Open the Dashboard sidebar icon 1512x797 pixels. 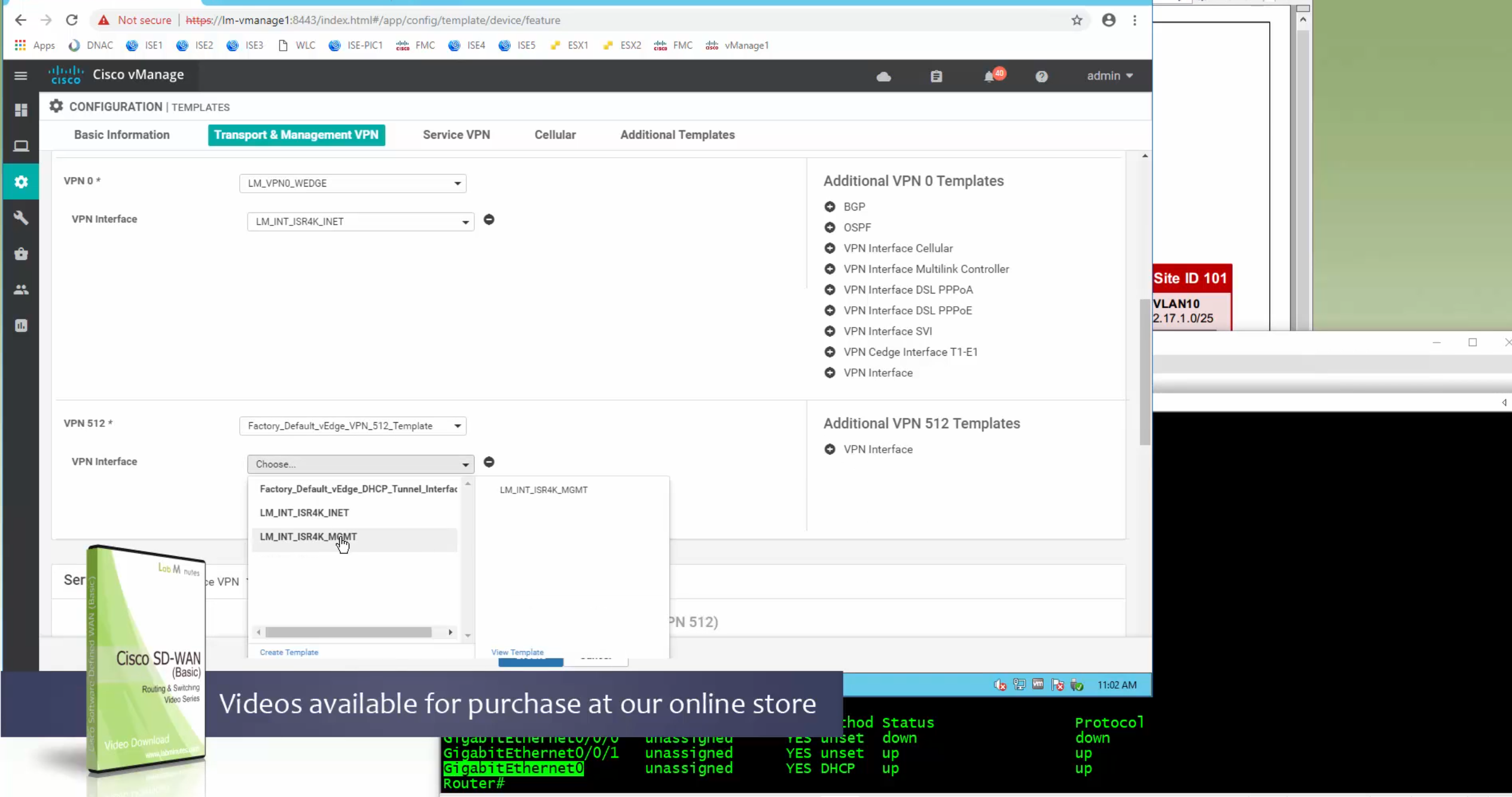[x=21, y=110]
